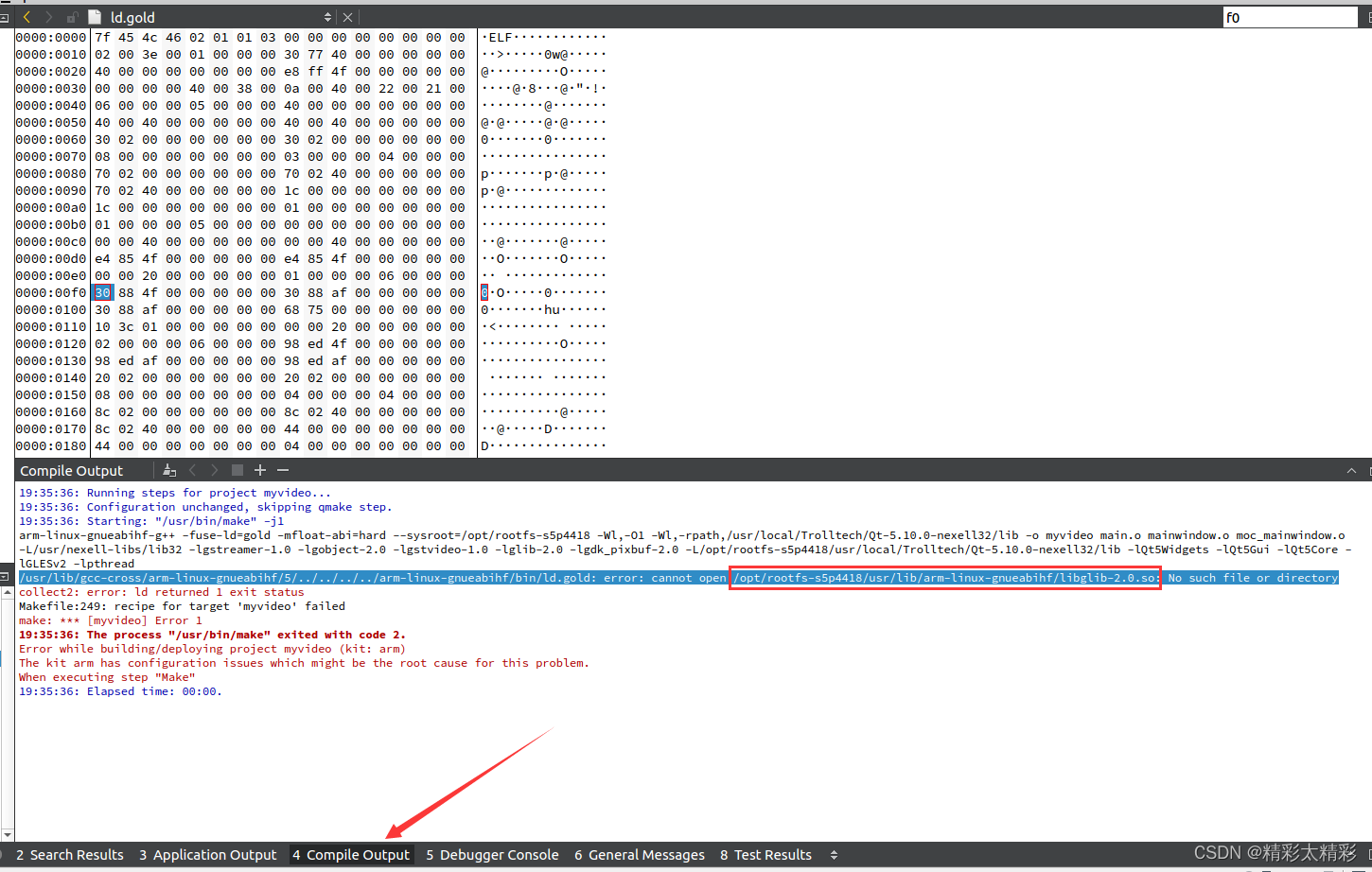Screen dimensions: 1372x872
Task: Click the ASCII text hu on row 0000:0100
Action: point(552,309)
